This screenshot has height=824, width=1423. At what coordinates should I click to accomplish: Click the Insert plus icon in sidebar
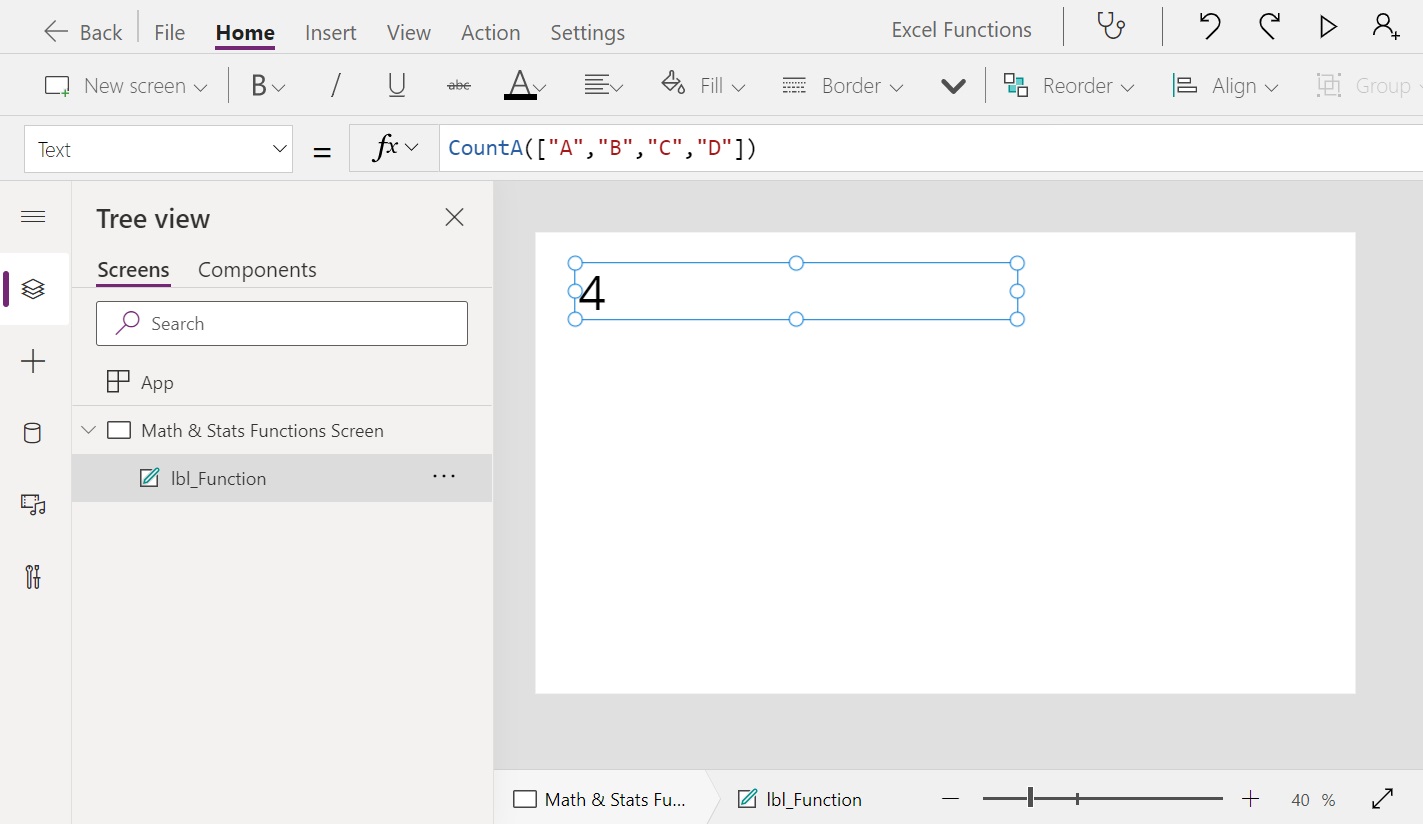tap(33, 361)
